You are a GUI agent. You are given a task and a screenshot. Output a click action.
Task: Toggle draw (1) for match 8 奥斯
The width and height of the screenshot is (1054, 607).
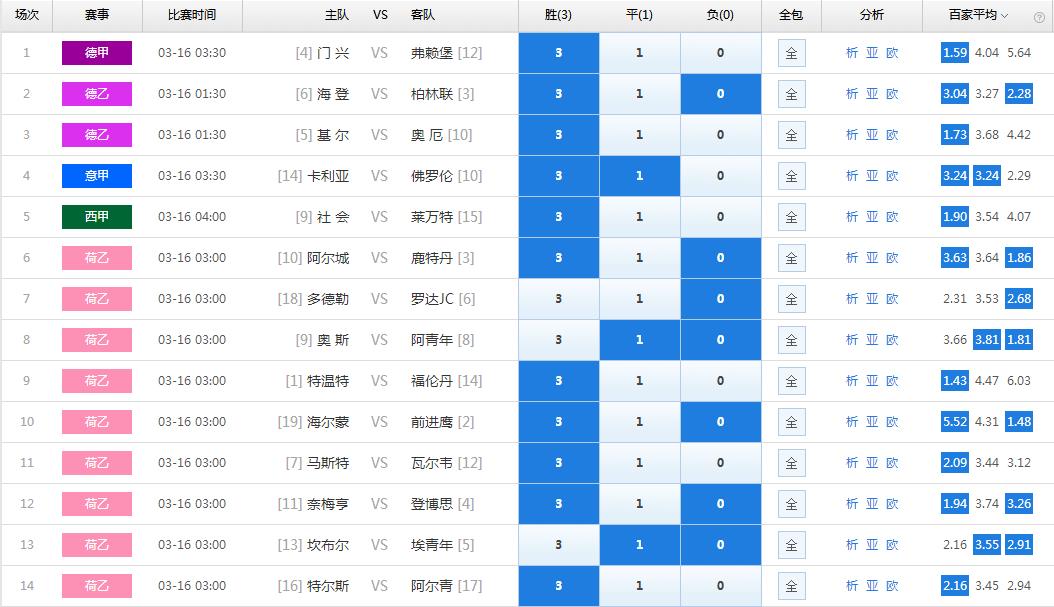(x=639, y=340)
